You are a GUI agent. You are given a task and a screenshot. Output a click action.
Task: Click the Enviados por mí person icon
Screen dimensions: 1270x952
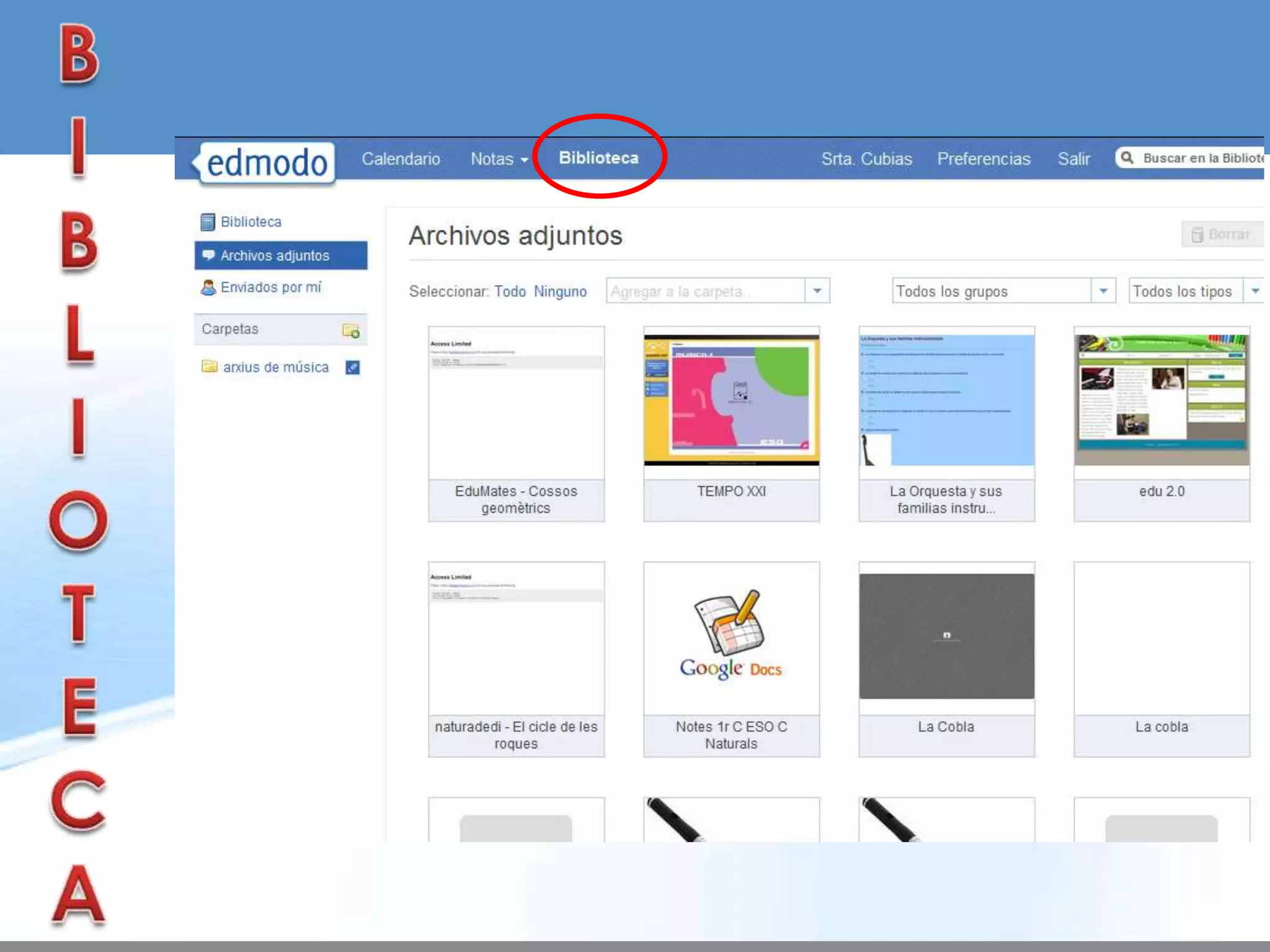coord(208,288)
